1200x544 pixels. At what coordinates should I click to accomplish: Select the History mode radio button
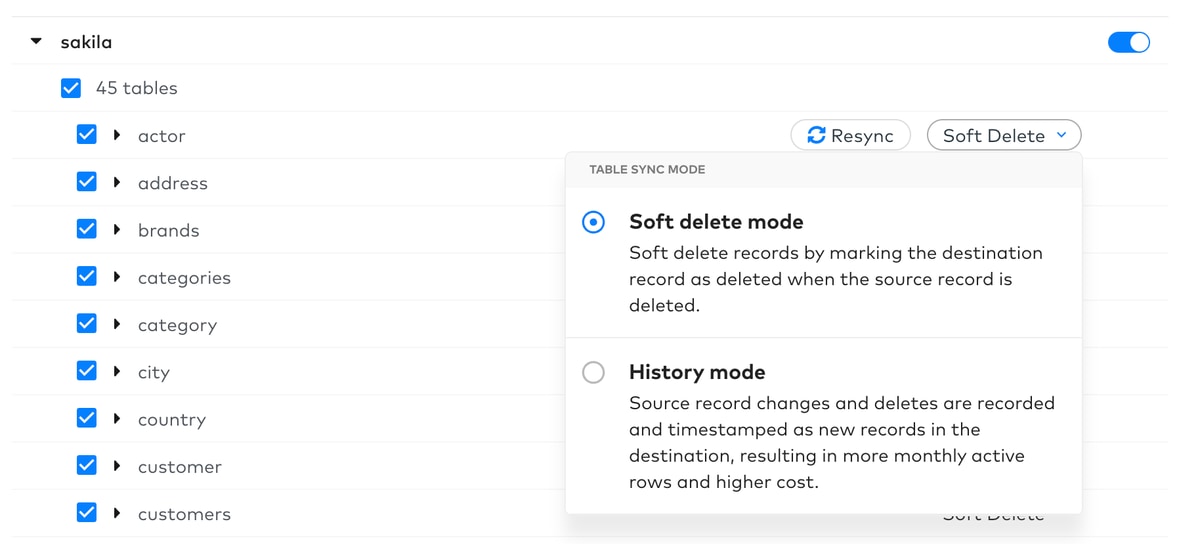pos(593,372)
